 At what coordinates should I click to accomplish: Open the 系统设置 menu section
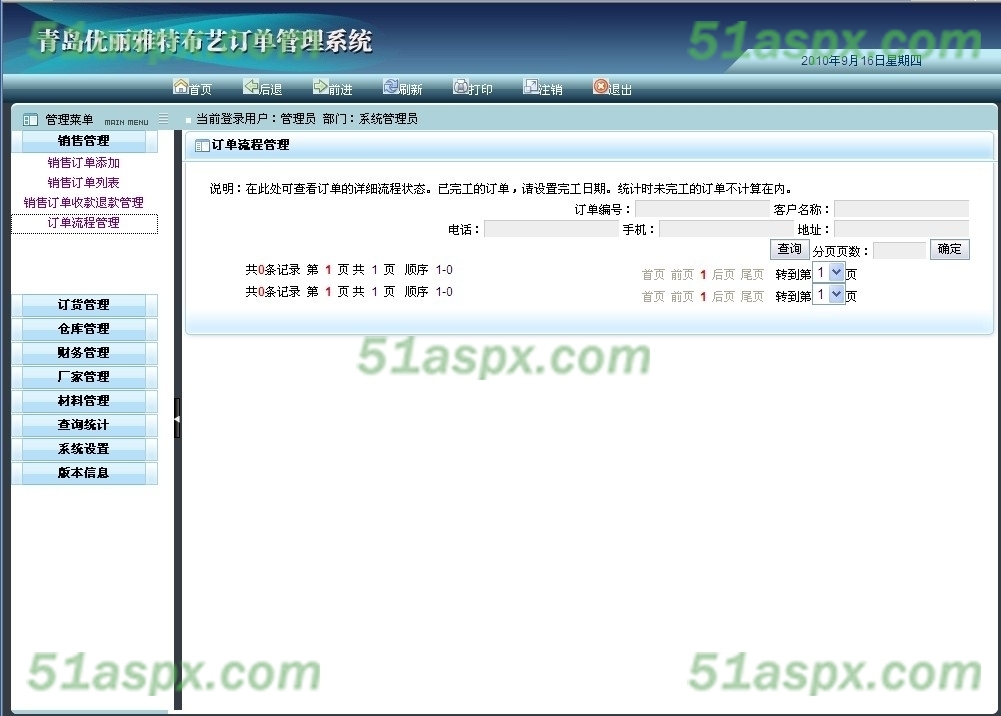click(84, 449)
